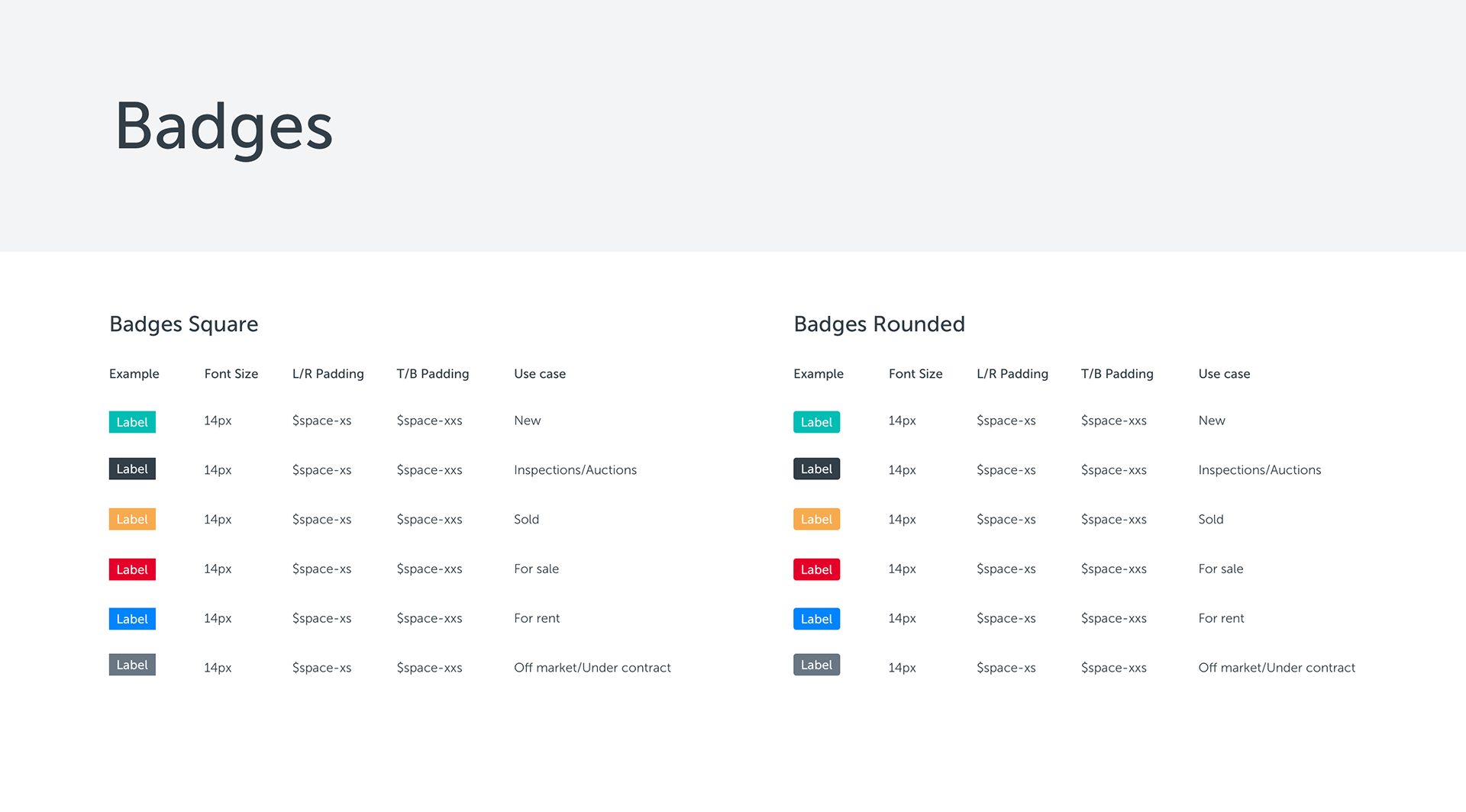Click the teal rounded Label badge
Viewport: 1466px width, 812px height.
pyautogui.click(x=816, y=422)
